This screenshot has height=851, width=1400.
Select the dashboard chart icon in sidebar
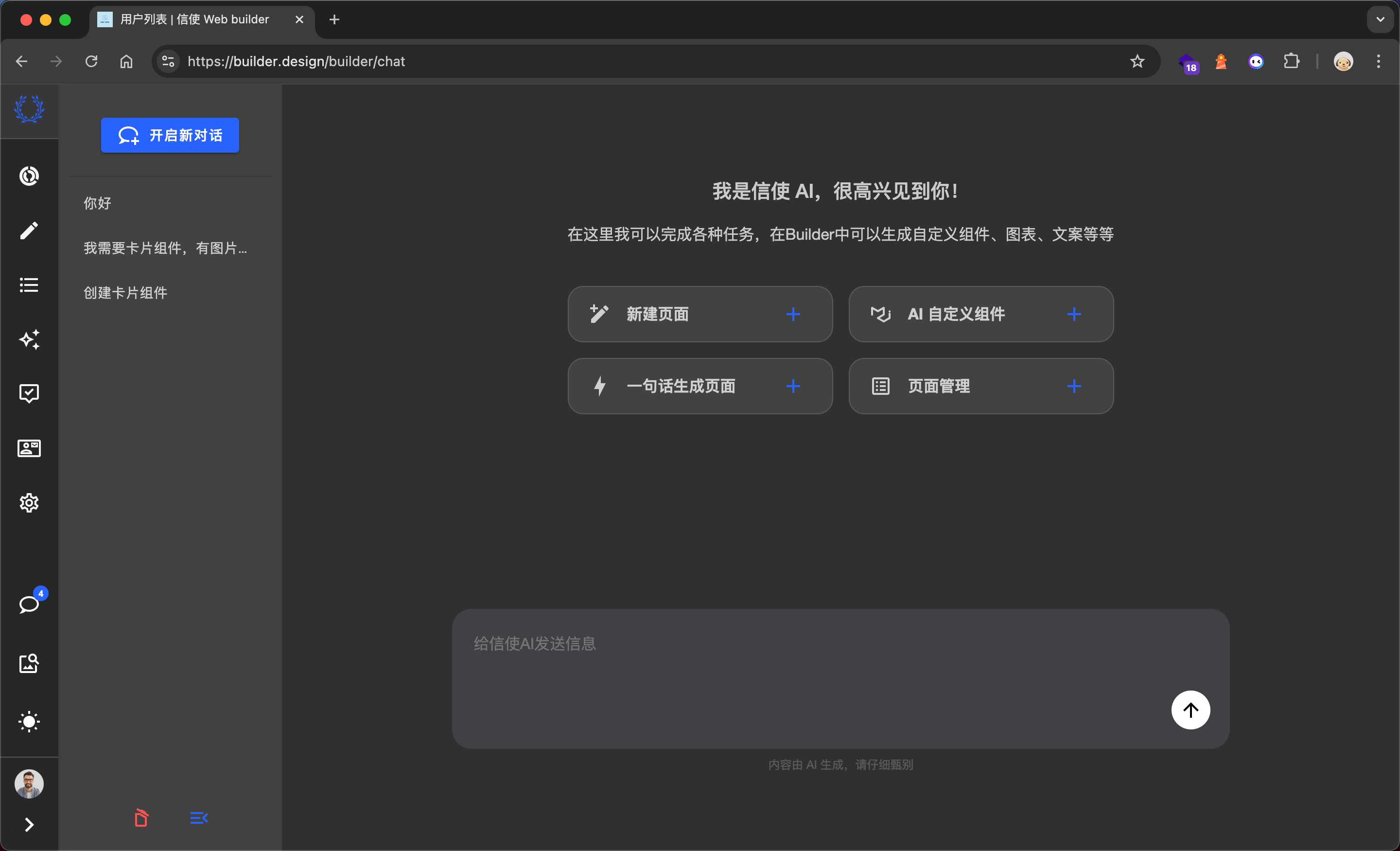[x=29, y=176]
